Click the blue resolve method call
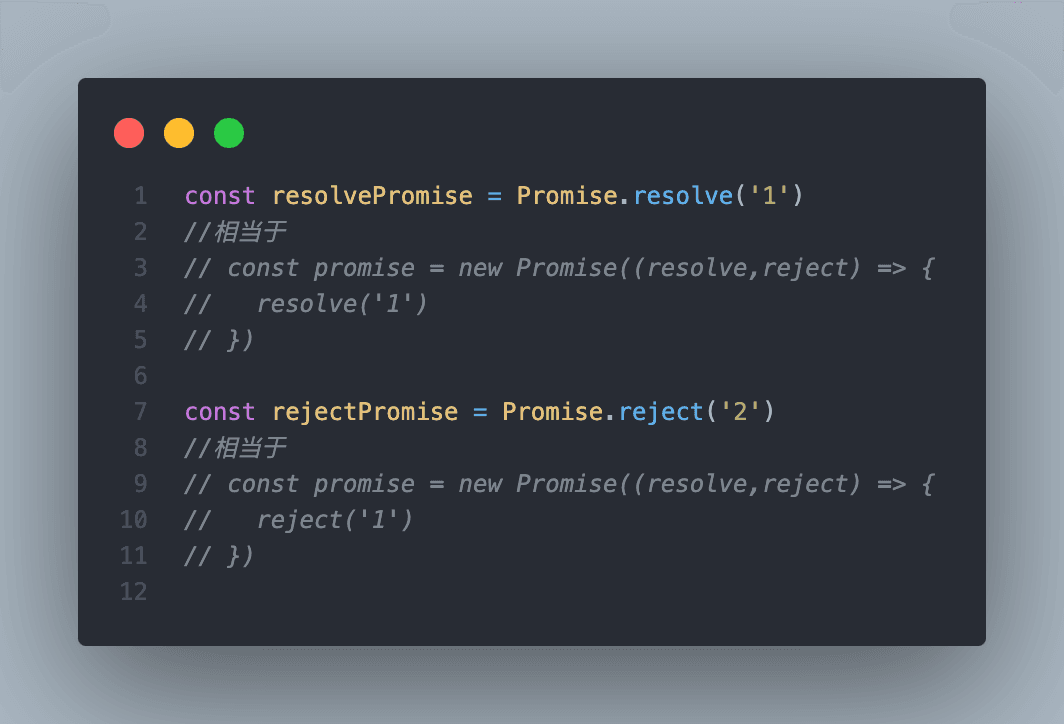 [x=683, y=195]
